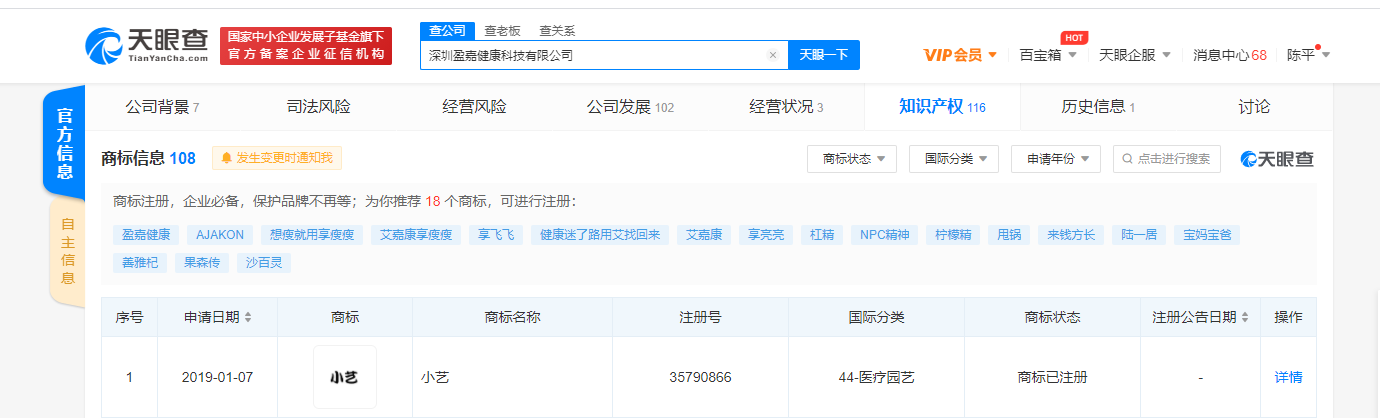Select the 沙百灵 tag
Viewport: 1380px width, 418px height.
tap(264, 263)
